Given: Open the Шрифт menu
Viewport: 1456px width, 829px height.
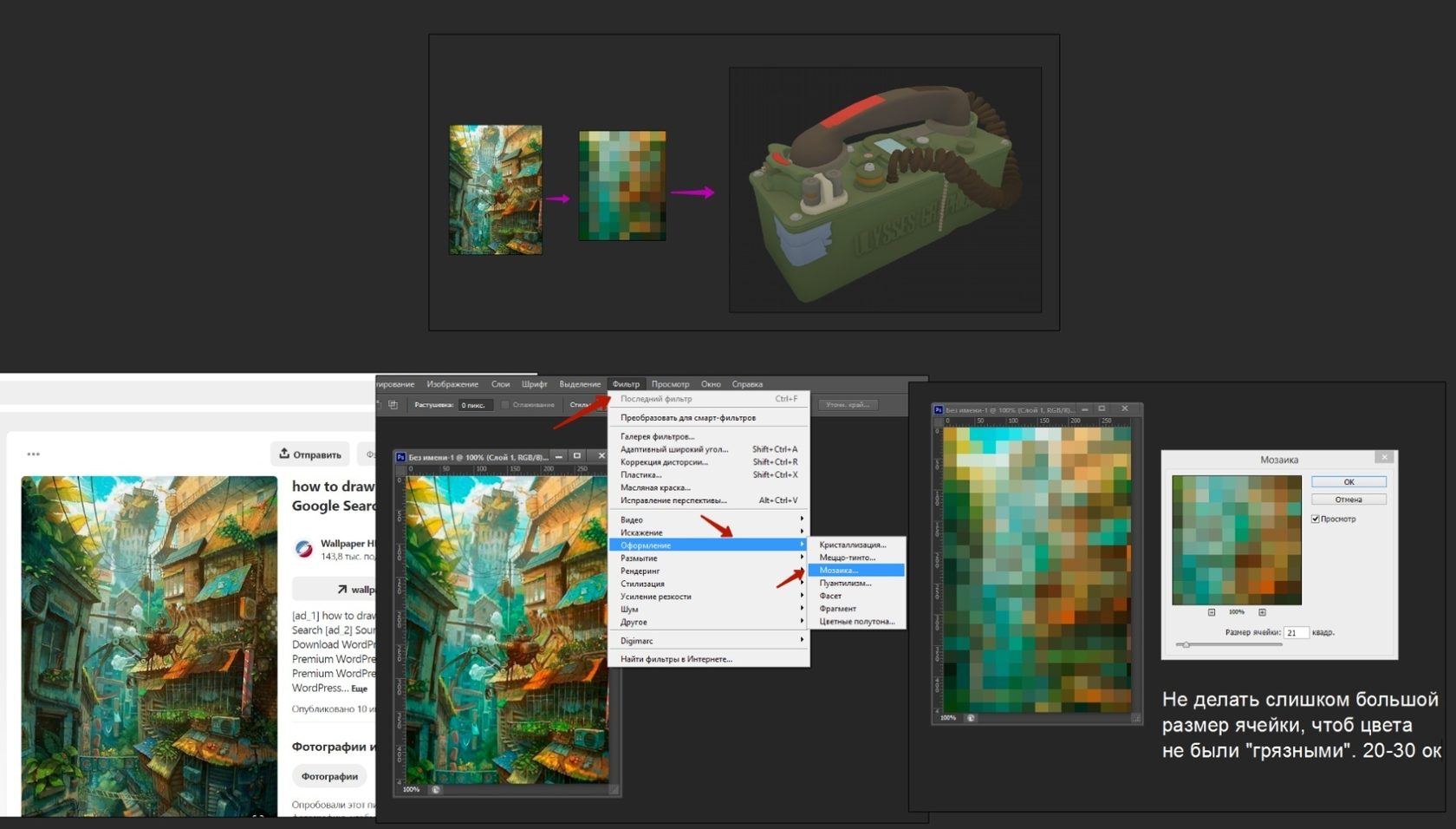Looking at the screenshot, I should coord(534,384).
